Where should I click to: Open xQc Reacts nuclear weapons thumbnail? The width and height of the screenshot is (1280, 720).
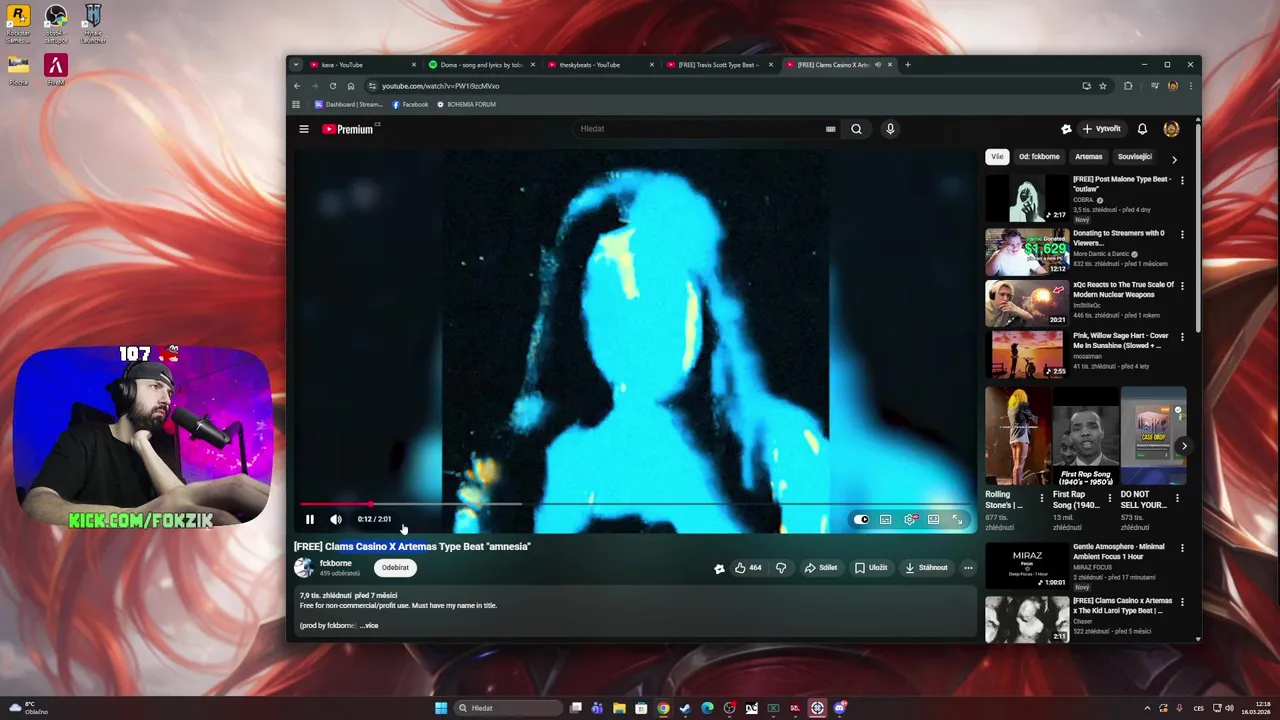[x=1027, y=303]
